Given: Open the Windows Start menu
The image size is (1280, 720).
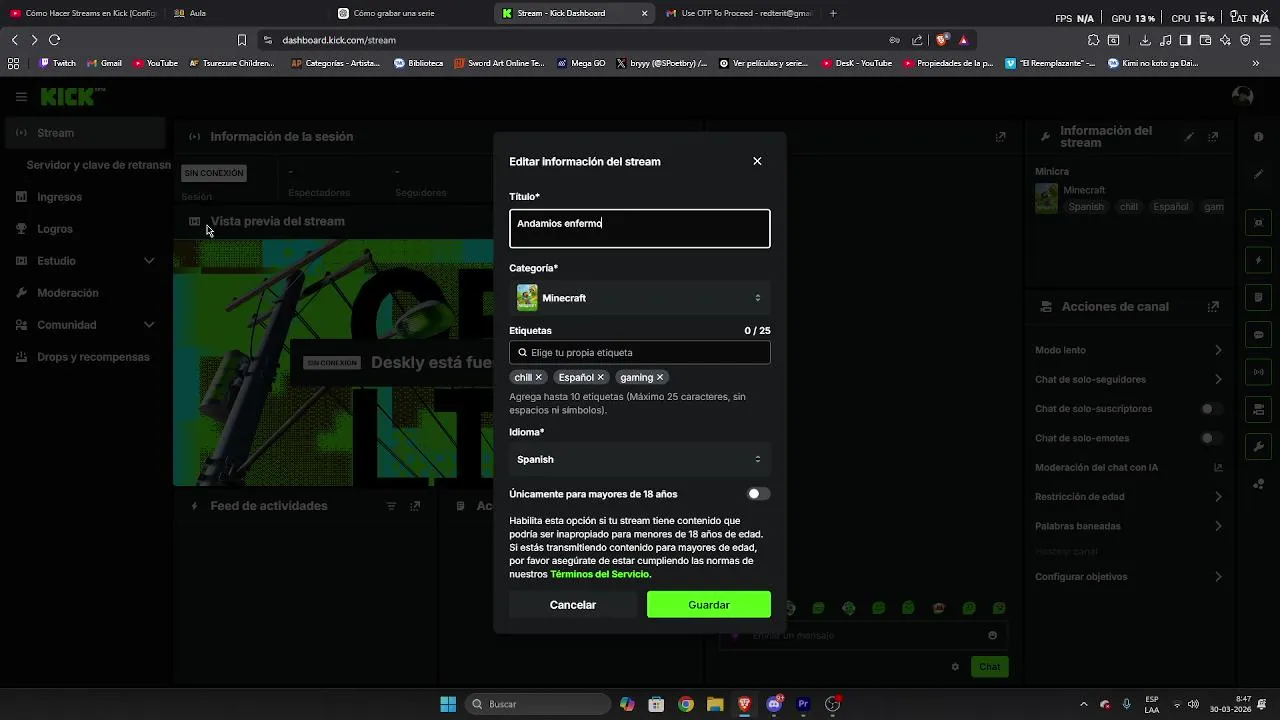Looking at the screenshot, I should (x=448, y=704).
